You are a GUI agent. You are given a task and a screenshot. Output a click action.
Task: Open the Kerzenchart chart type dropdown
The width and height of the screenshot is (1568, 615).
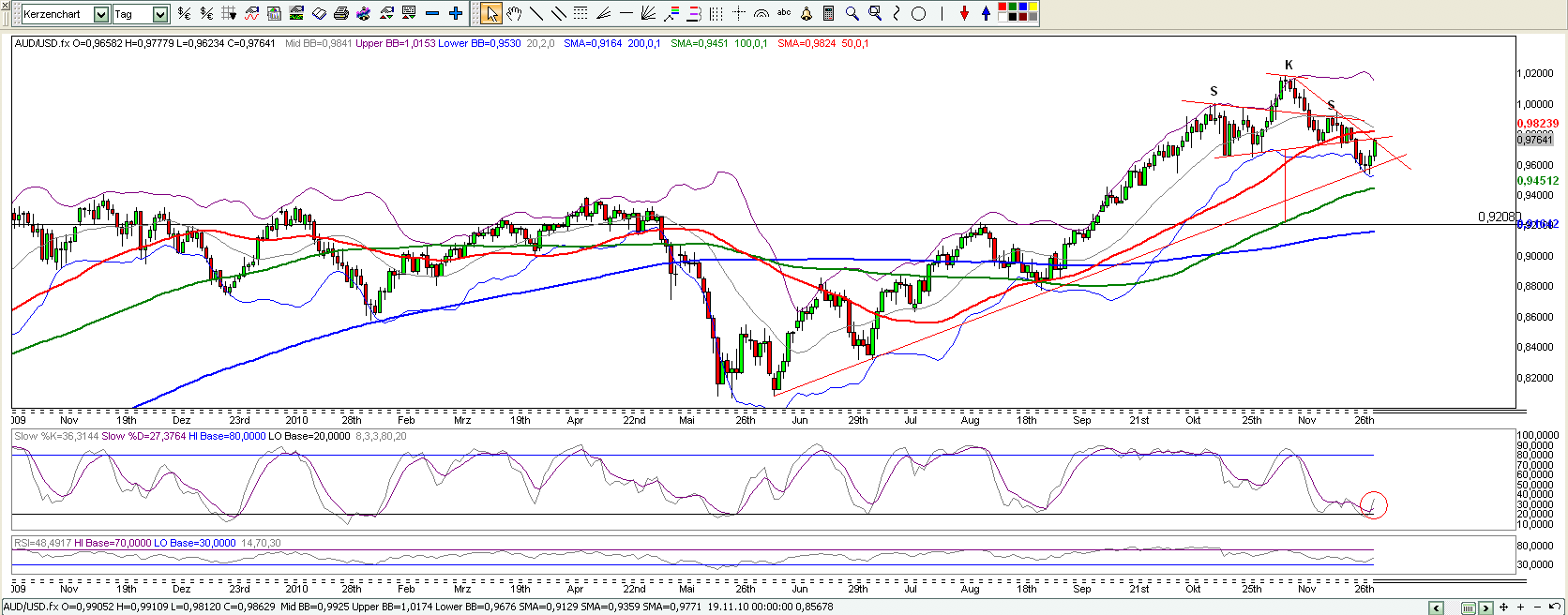(101, 14)
